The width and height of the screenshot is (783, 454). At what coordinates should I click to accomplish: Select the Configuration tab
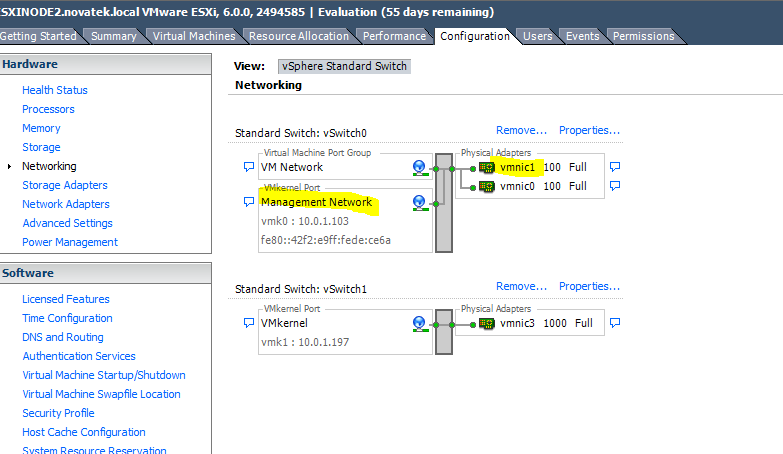(475, 36)
